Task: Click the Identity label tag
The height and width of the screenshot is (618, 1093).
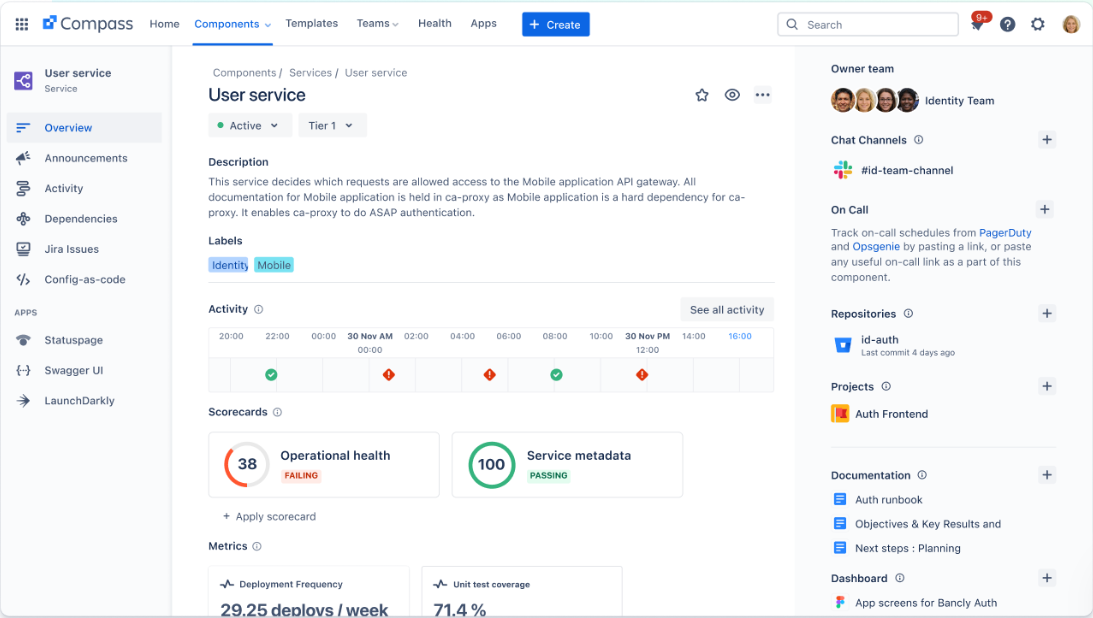Action: (x=229, y=265)
